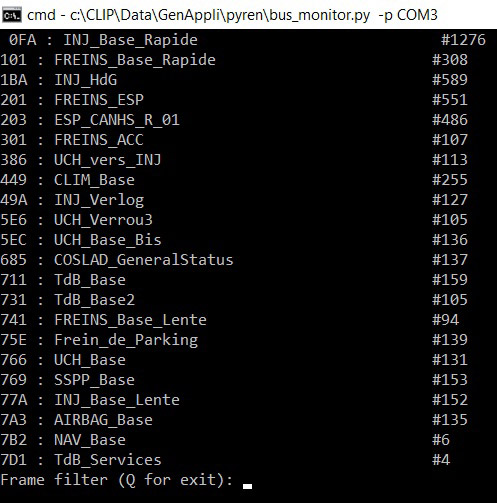
Task: Click the #107 counter value
Action: coord(450,140)
